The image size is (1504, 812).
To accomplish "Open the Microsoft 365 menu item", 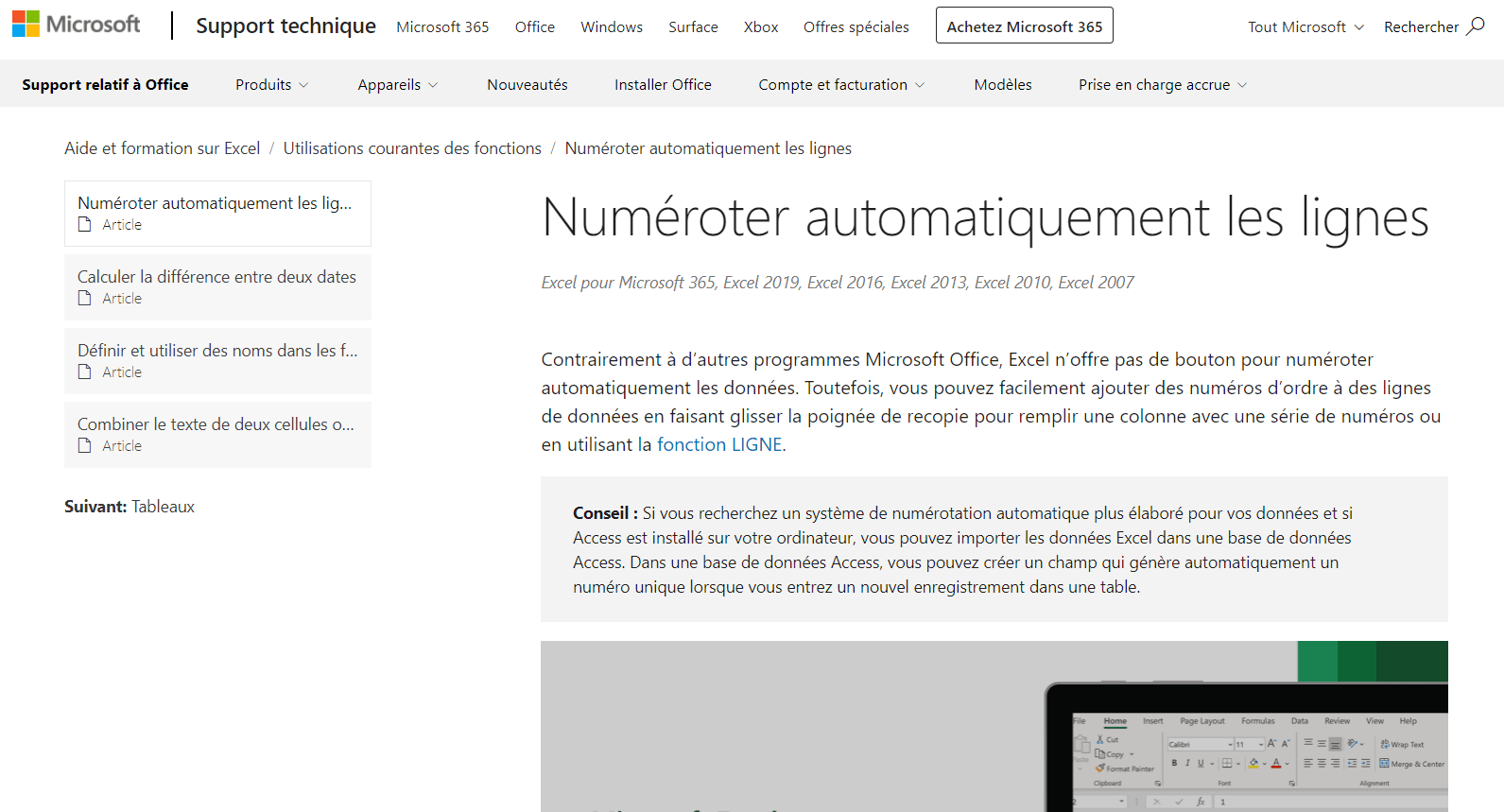I will (442, 26).
